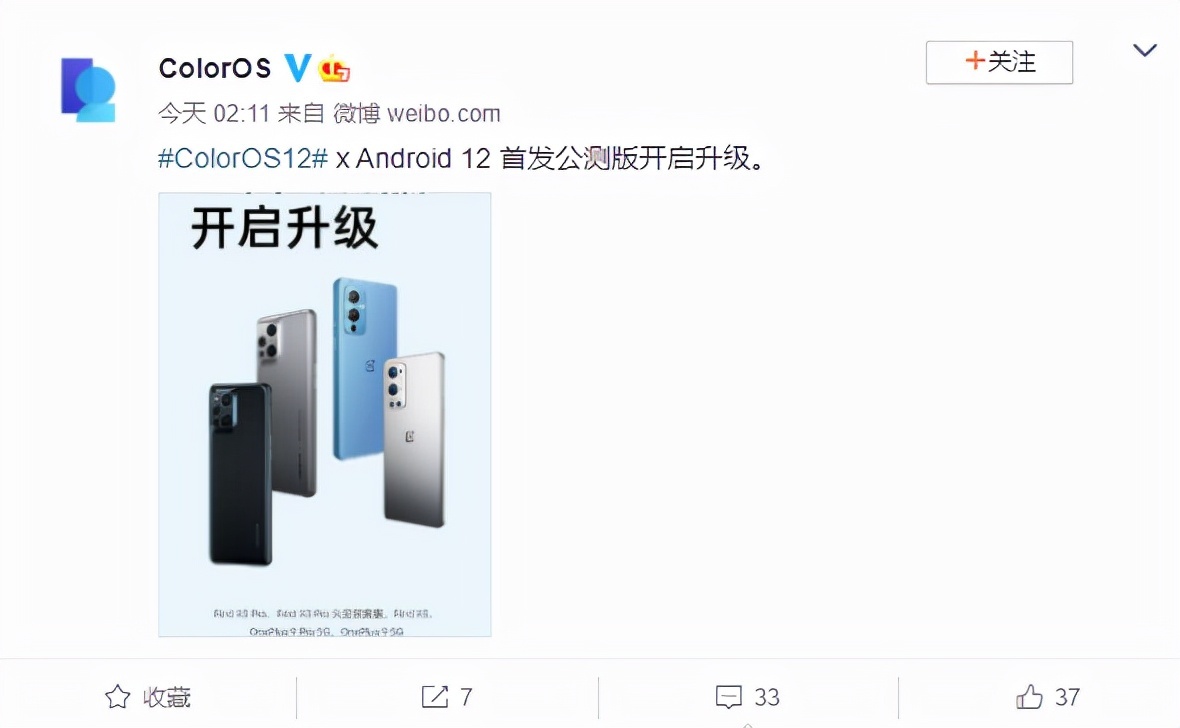Viewport: 1180px width, 728px height.
Task: Click the 收藏 favorite label
Action: click(167, 697)
